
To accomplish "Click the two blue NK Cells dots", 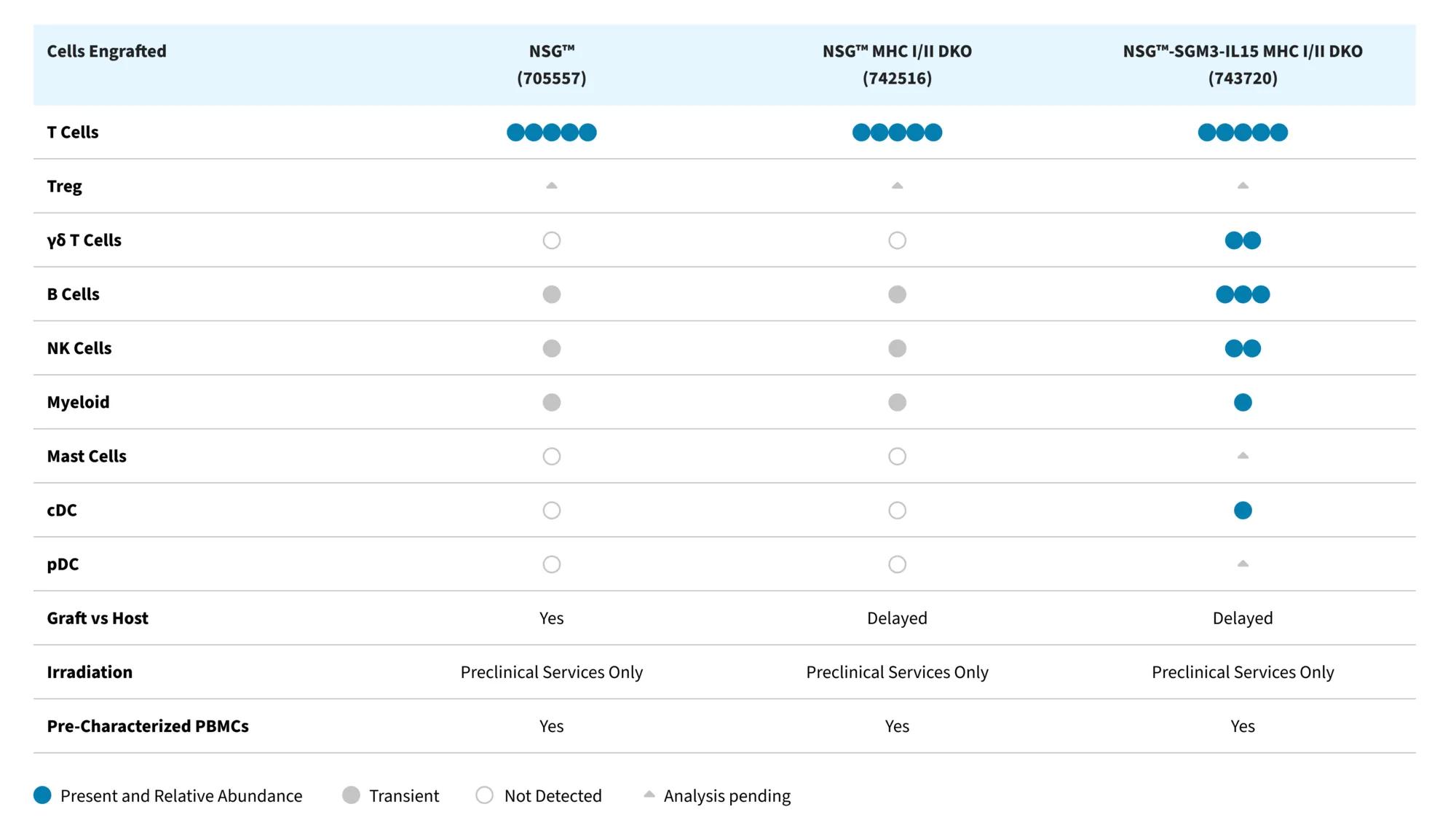I will [x=1243, y=348].
